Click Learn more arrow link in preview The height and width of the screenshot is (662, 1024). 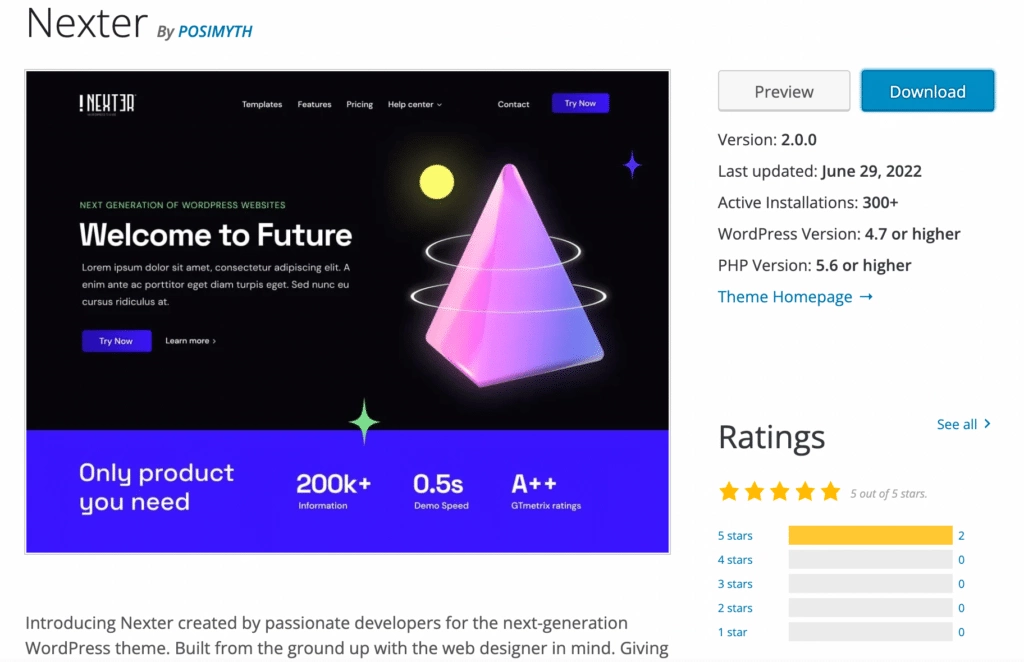click(190, 341)
